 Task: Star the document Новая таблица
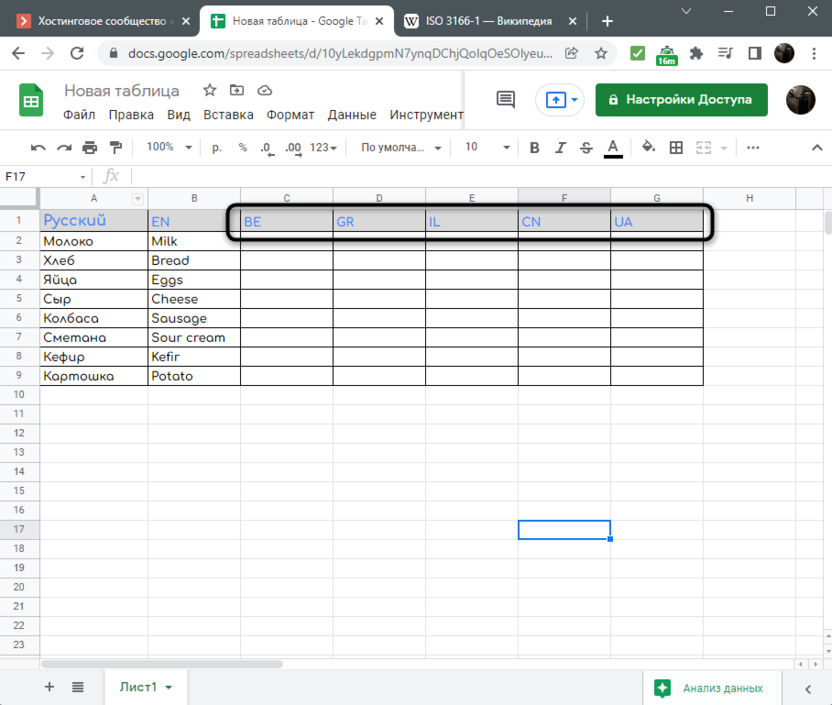pos(209,91)
